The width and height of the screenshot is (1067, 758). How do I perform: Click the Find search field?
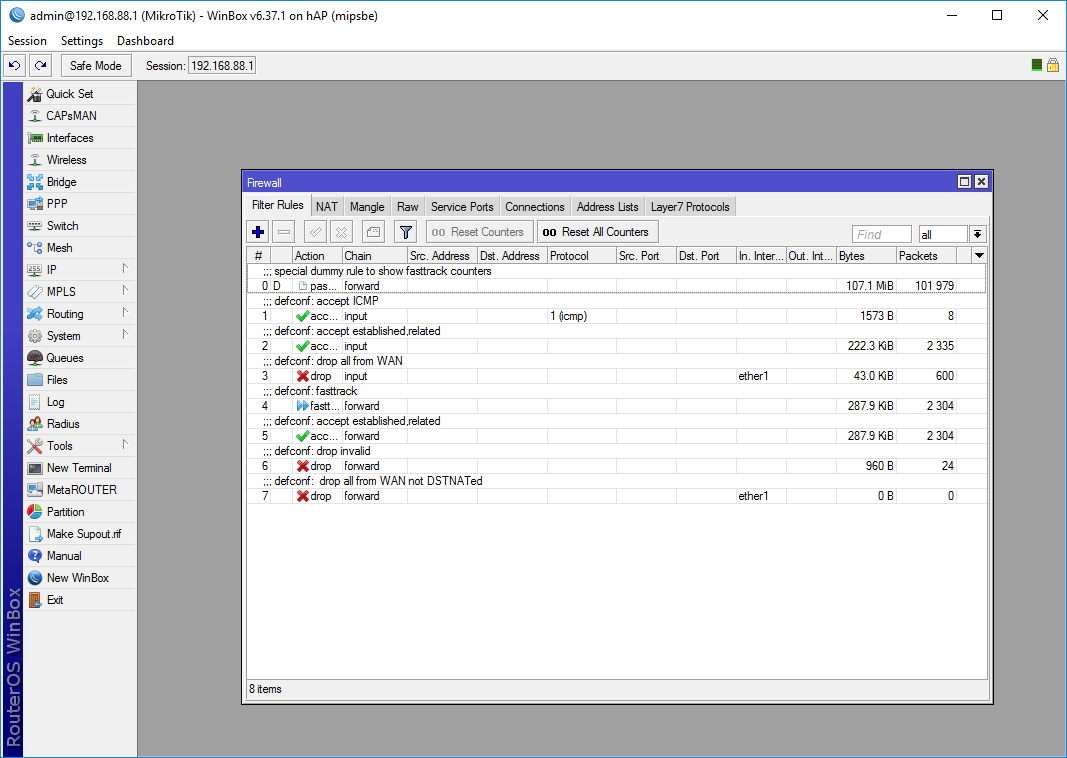[x=881, y=234]
